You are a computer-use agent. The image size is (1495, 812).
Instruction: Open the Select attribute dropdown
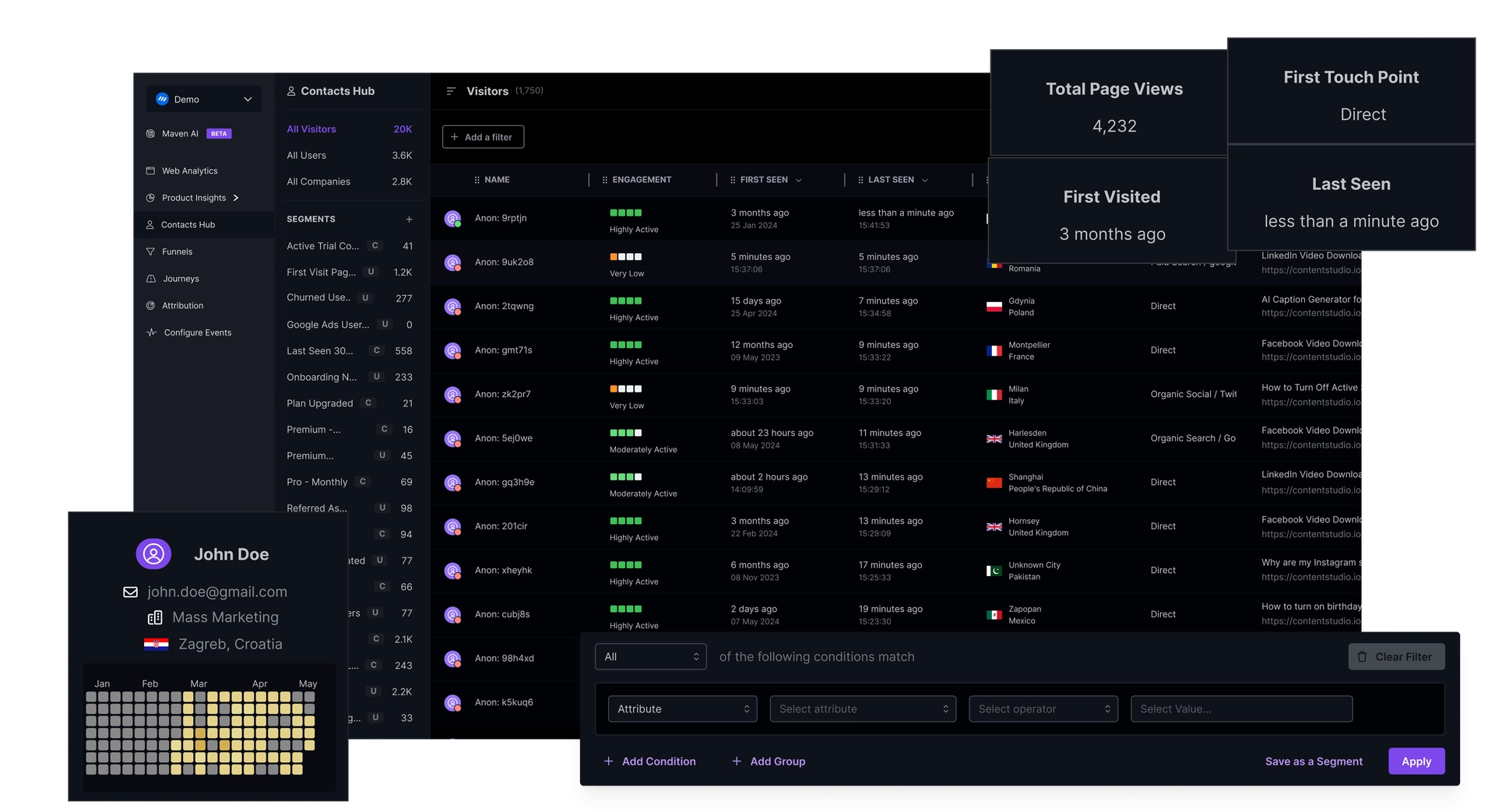click(x=863, y=709)
